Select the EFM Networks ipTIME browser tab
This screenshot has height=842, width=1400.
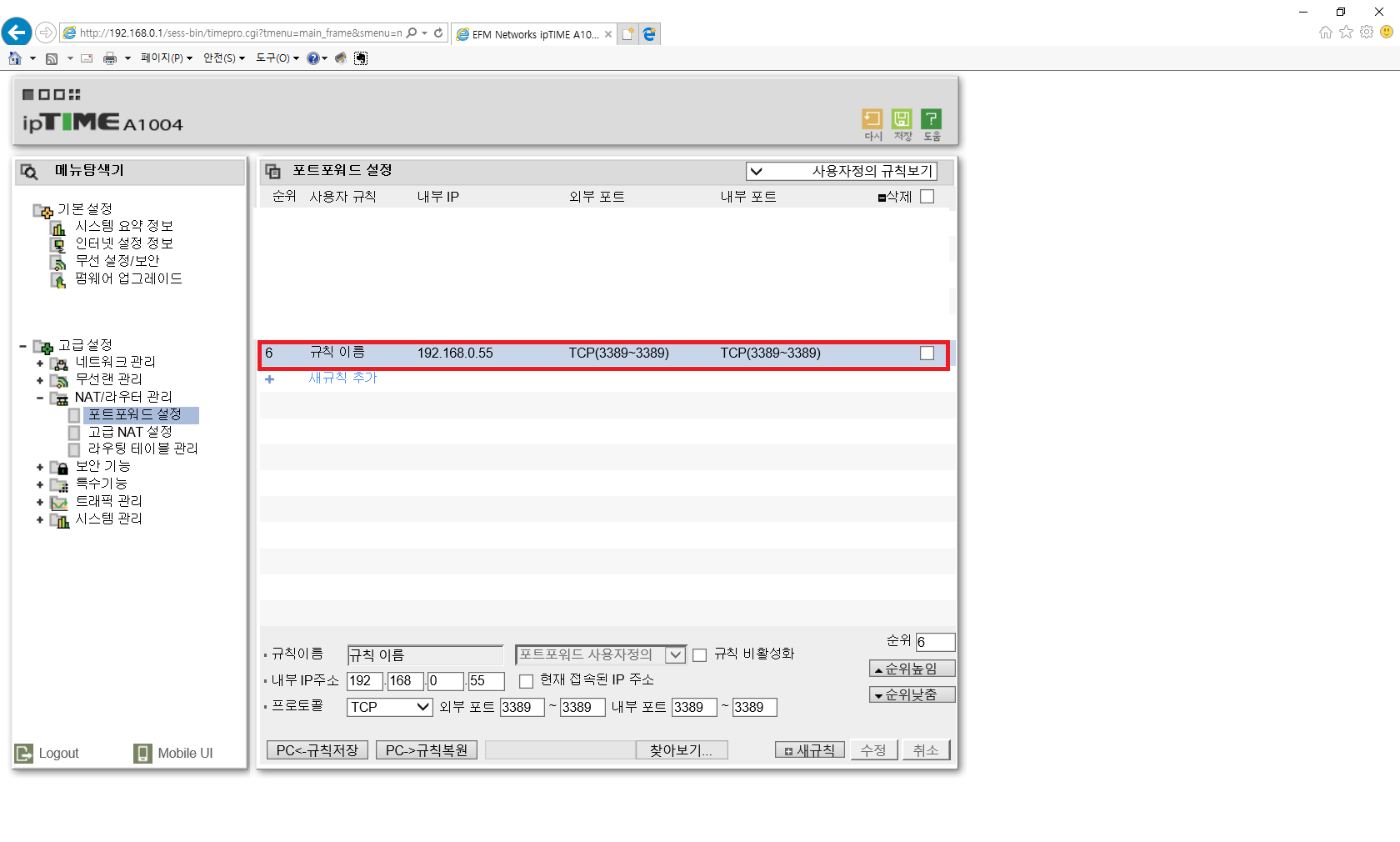pos(534,34)
